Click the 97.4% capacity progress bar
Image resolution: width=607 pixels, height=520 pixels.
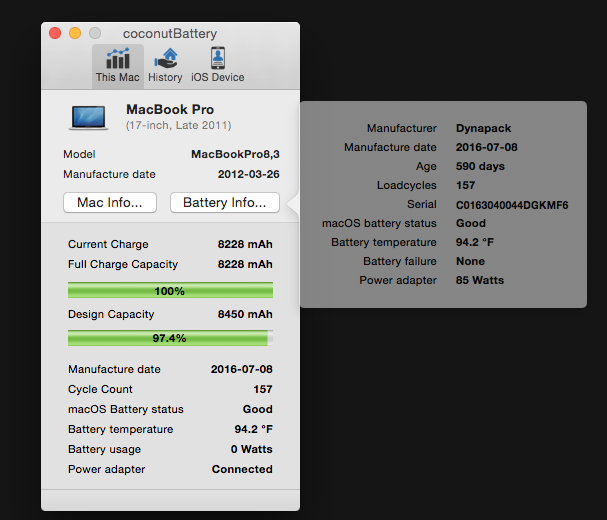pos(170,338)
